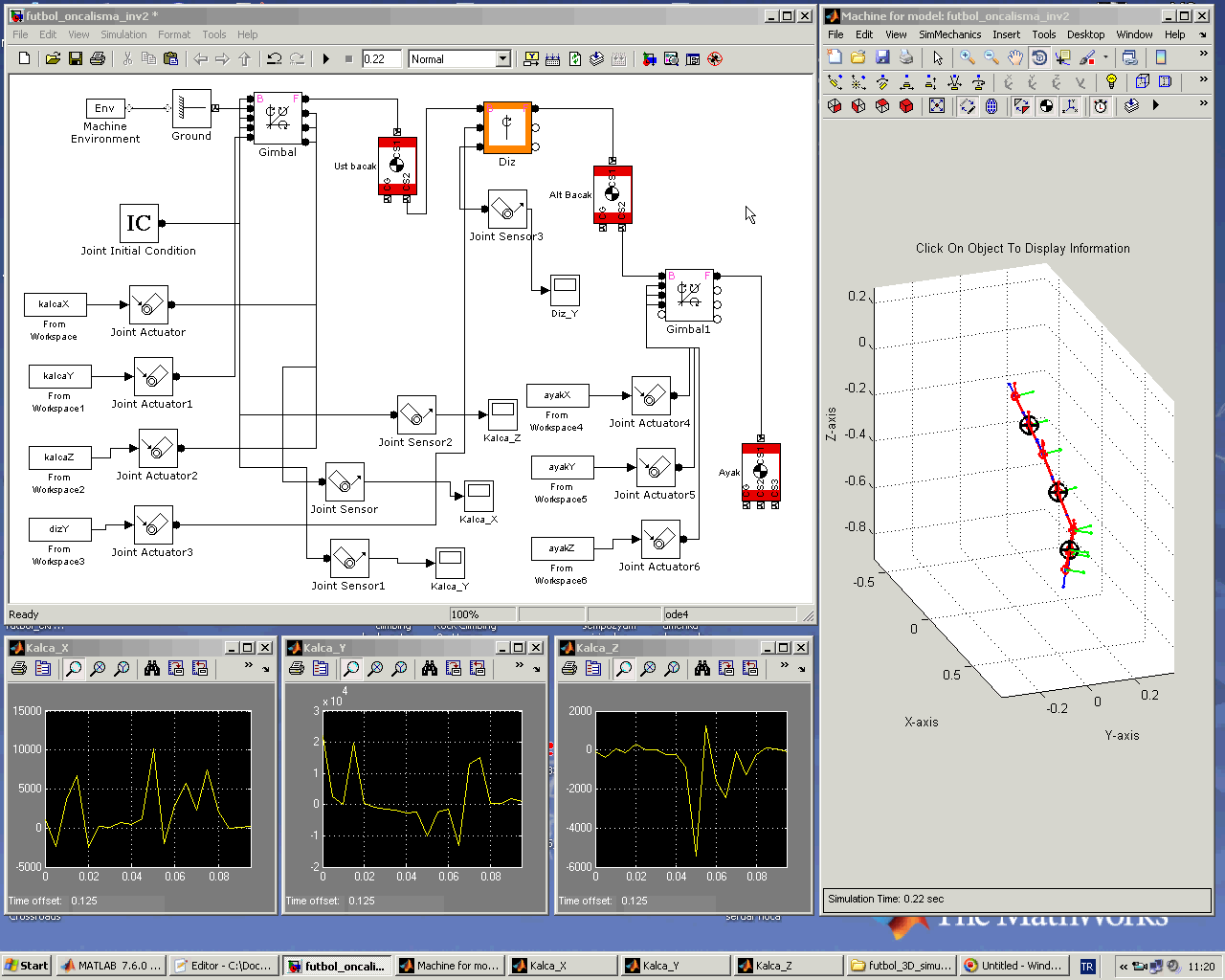Select the Kalca_Z scope block
Image resolution: width=1225 pixels, height=980 pixels.
[x=502, y=414]
